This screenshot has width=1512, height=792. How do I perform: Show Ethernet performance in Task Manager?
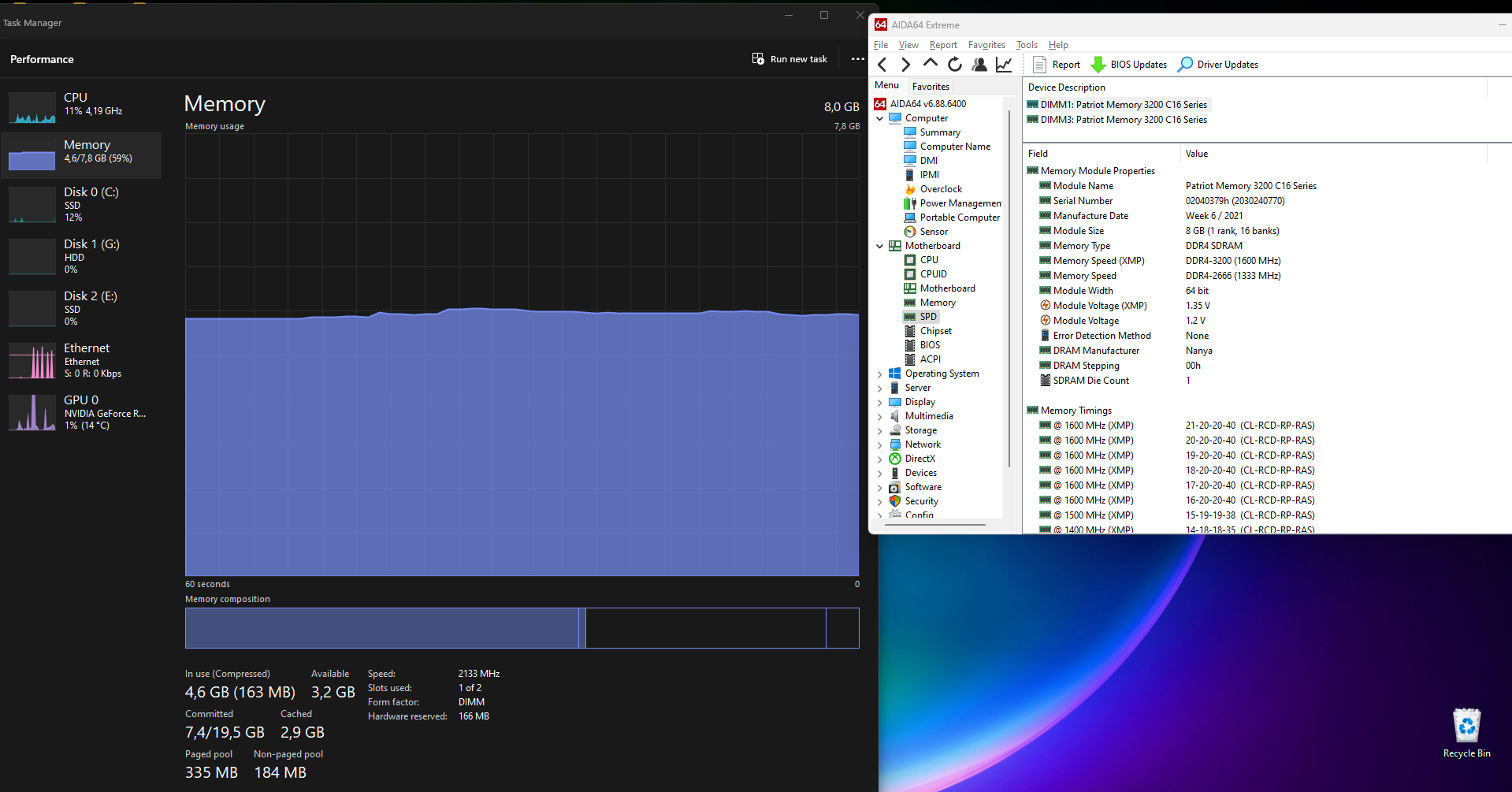coord(82,360)
